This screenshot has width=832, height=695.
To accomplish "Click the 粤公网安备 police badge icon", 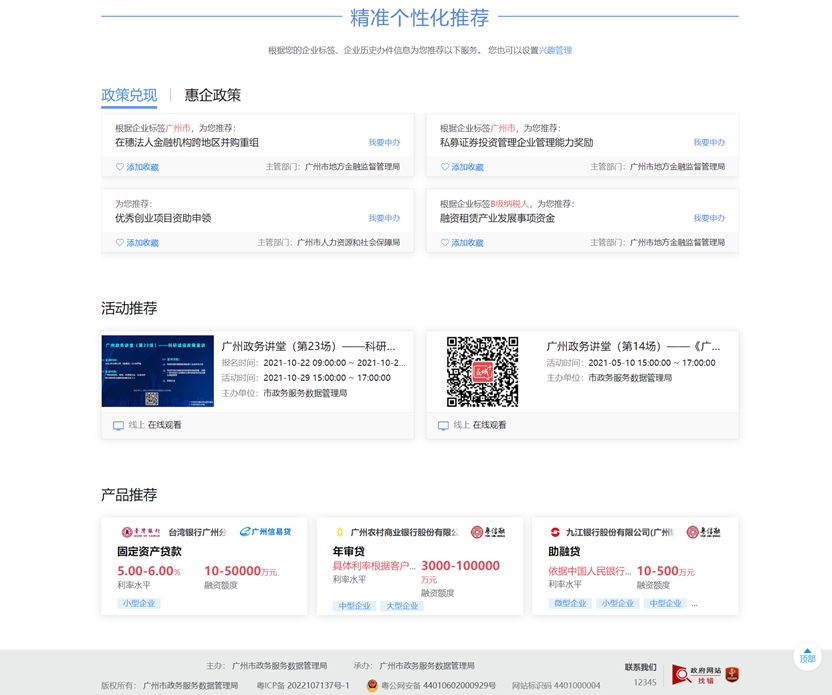I will (372, 686).
